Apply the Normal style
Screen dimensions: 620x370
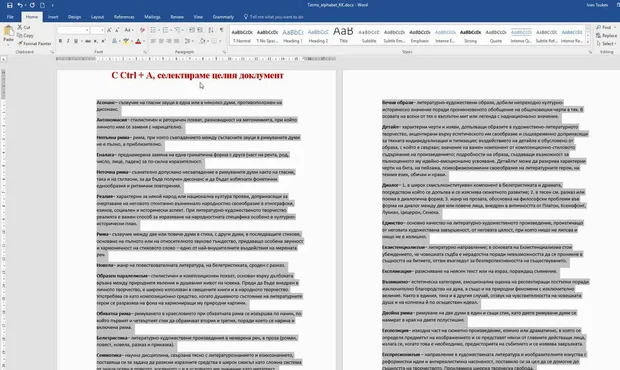242,36
